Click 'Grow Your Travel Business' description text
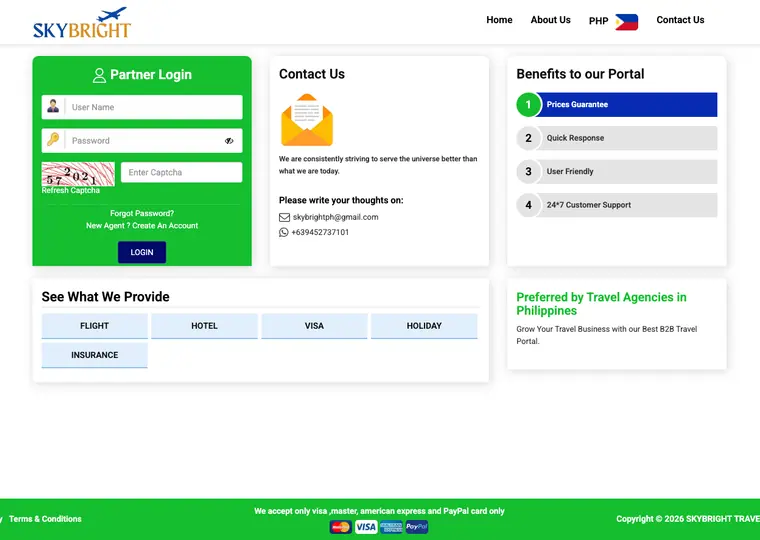 pos(606,335)
